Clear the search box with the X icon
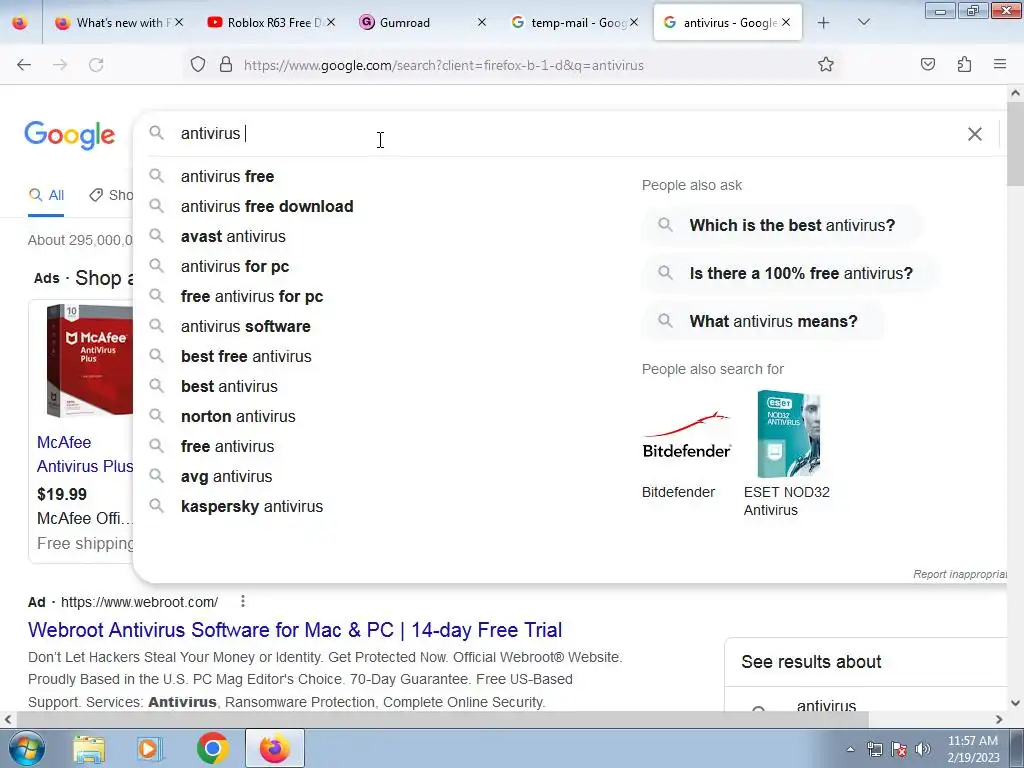 pos(974,134)
